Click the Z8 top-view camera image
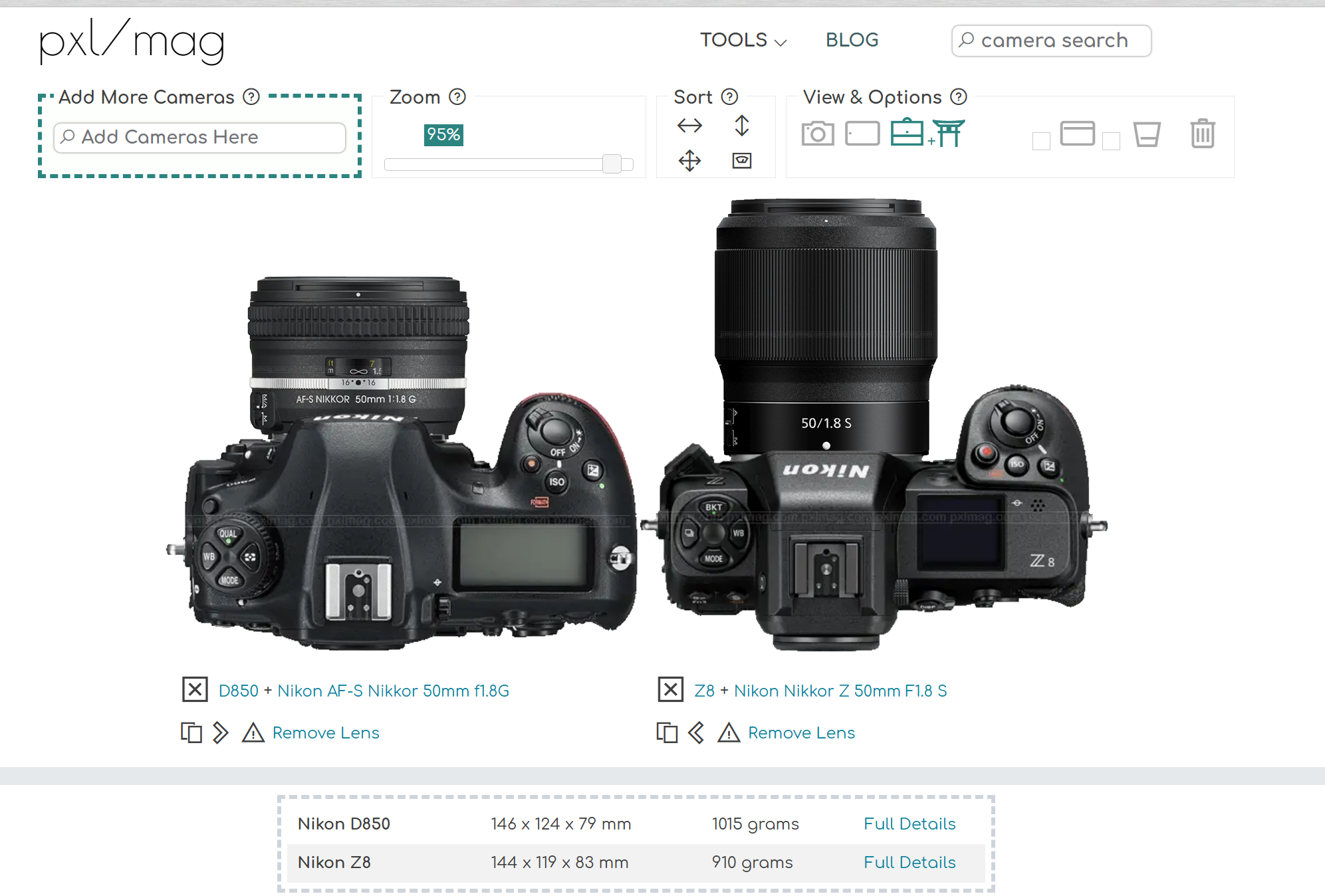 tap(874, 425)
